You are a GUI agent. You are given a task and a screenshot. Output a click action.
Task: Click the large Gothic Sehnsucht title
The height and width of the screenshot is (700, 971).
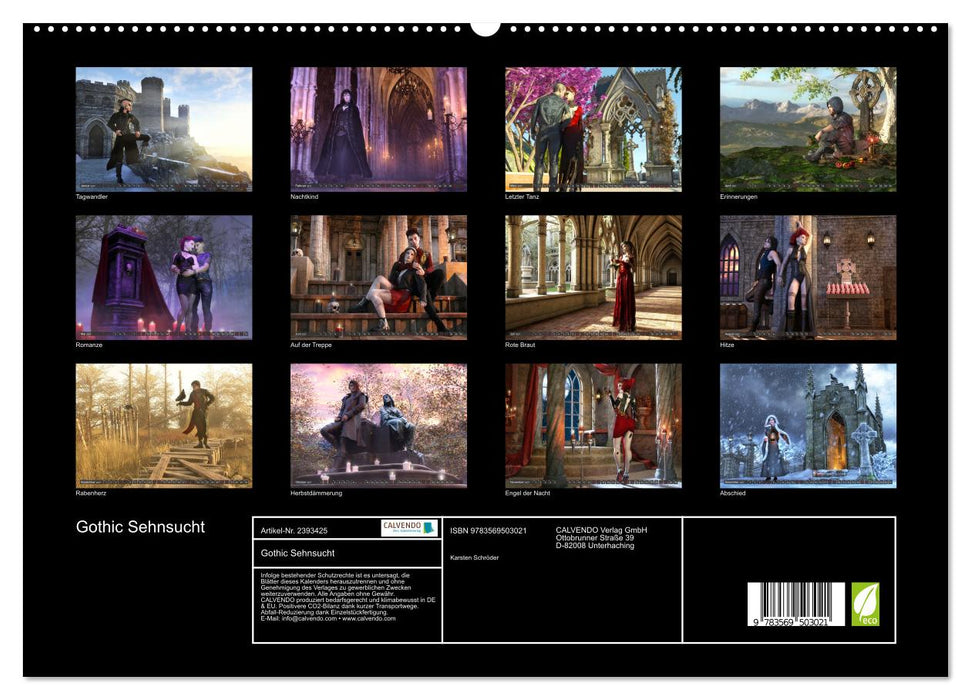pos(140,527)
